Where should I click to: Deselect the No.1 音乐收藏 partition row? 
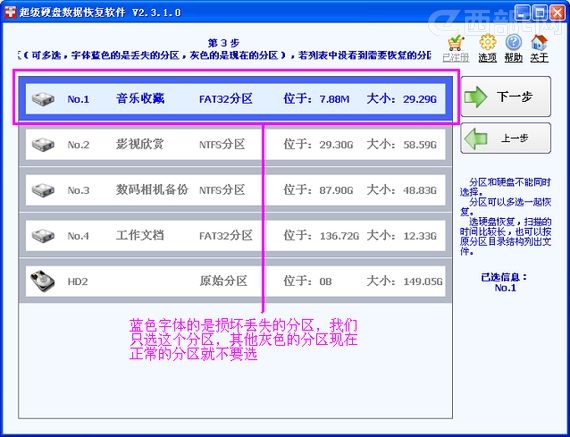tap(236, 99)
